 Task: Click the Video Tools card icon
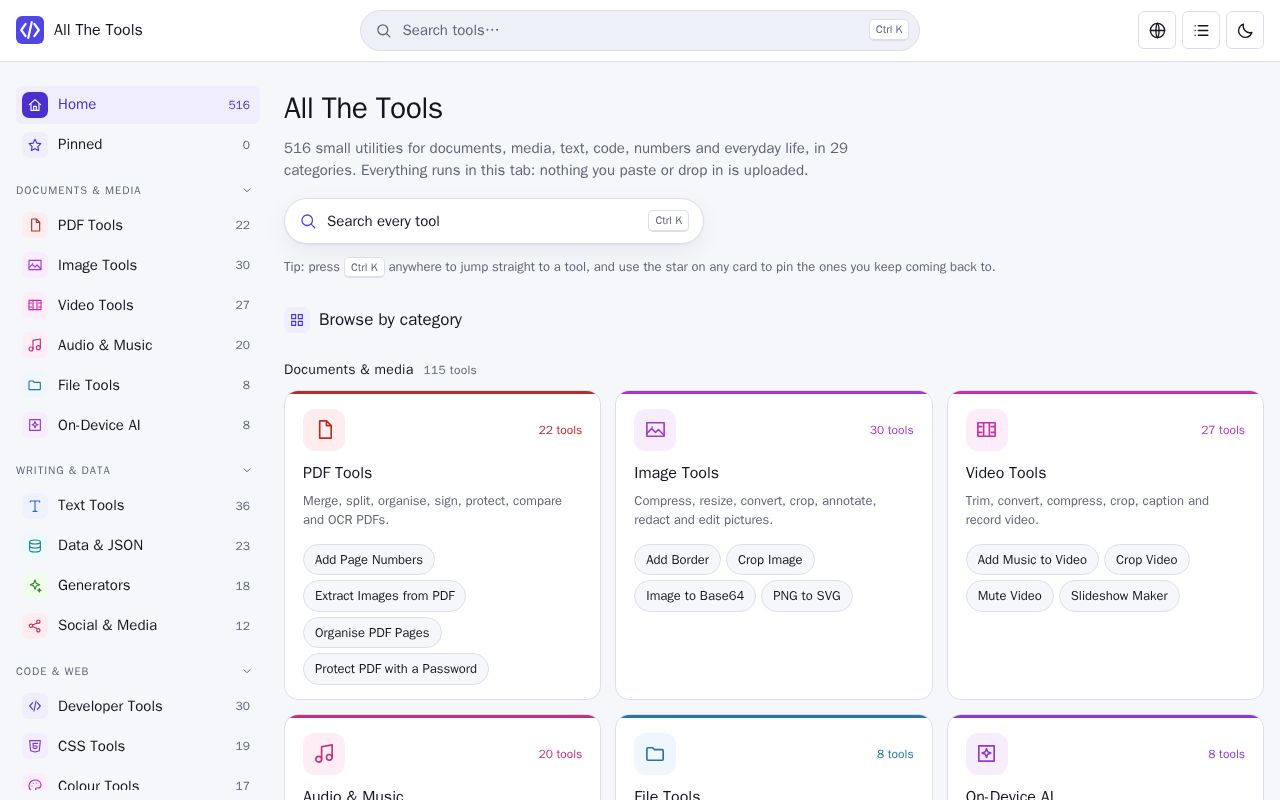pyautogui.click(x=987, y=430)
